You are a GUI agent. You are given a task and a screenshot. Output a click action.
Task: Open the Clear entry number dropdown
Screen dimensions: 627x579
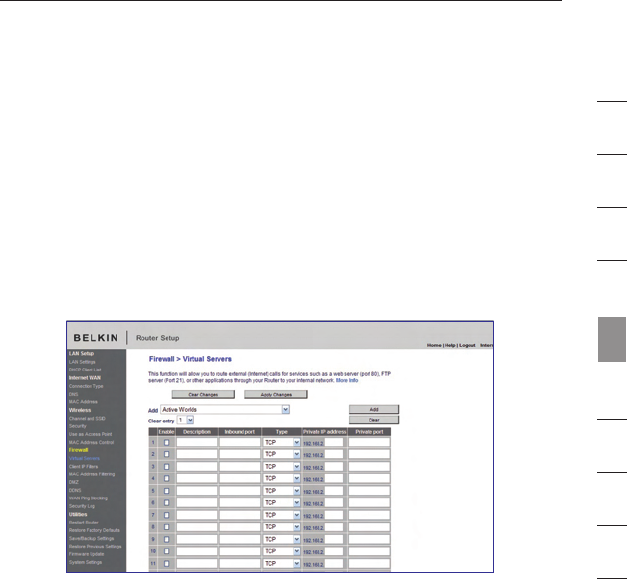pyautogui.click(x=186, y=420)
